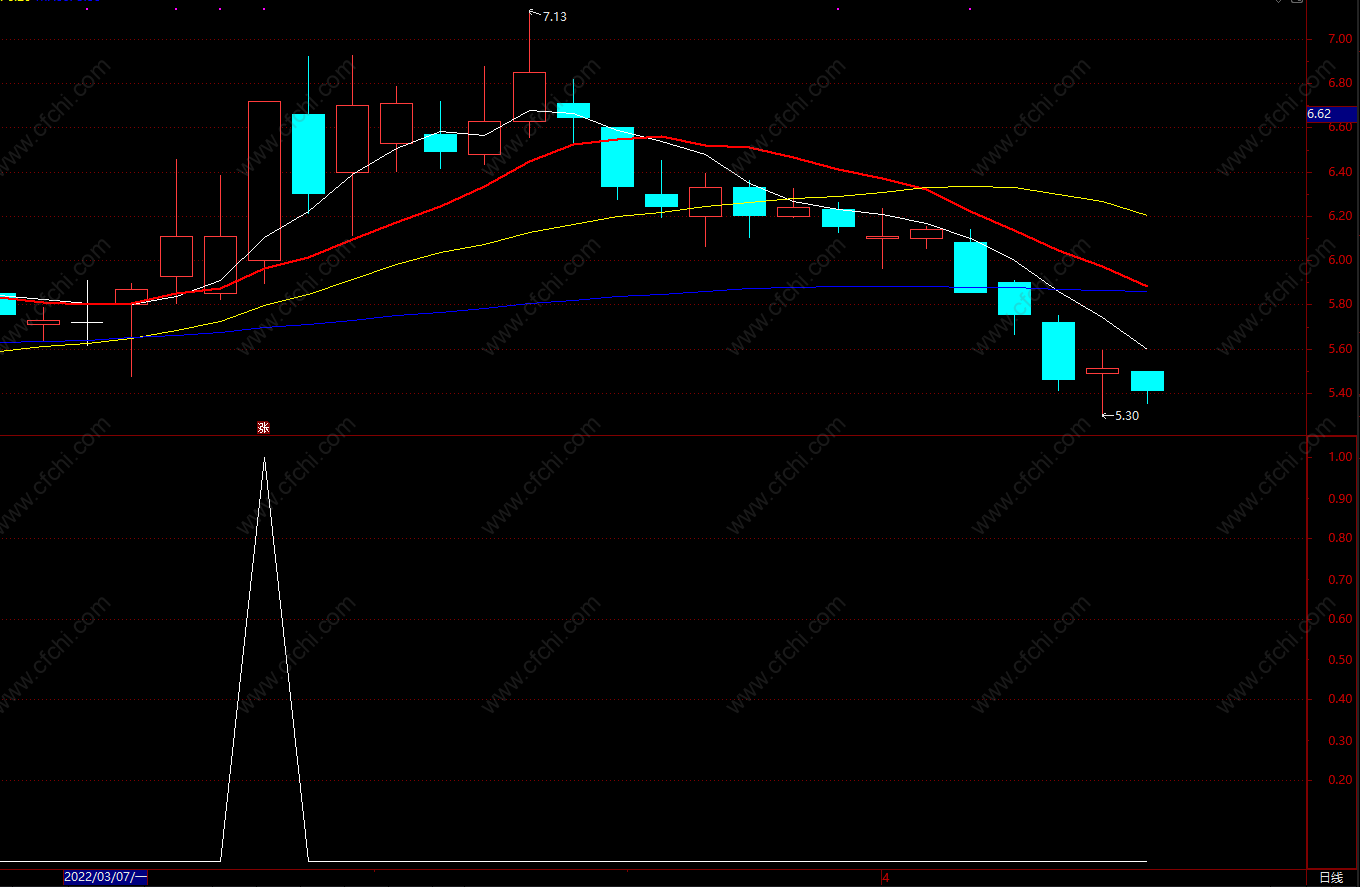
Task: Click the 1.00 indicator axis label
Action: (x=1340, y=457)
